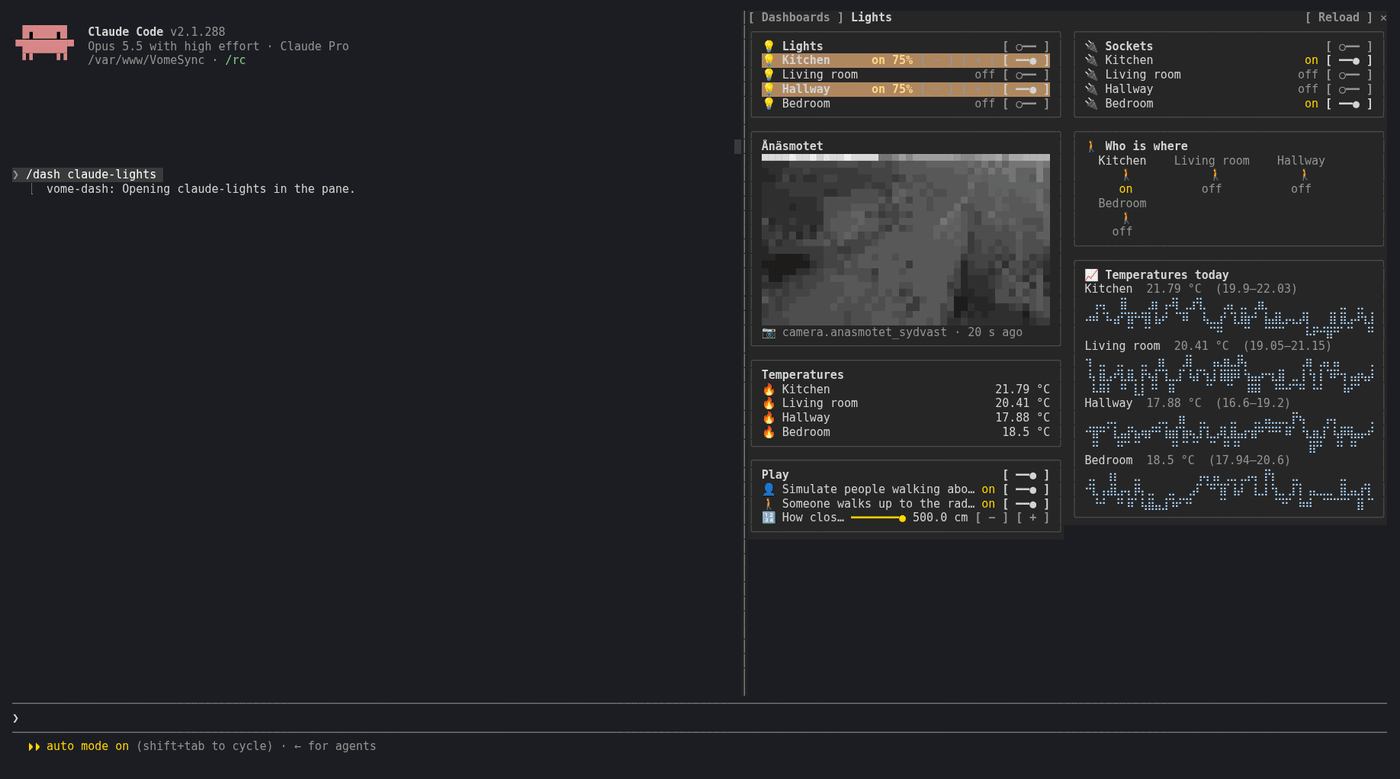The image size is (1400, 779).
Task: Disable Simulate people walking toggle
Action: (1026, 490)
